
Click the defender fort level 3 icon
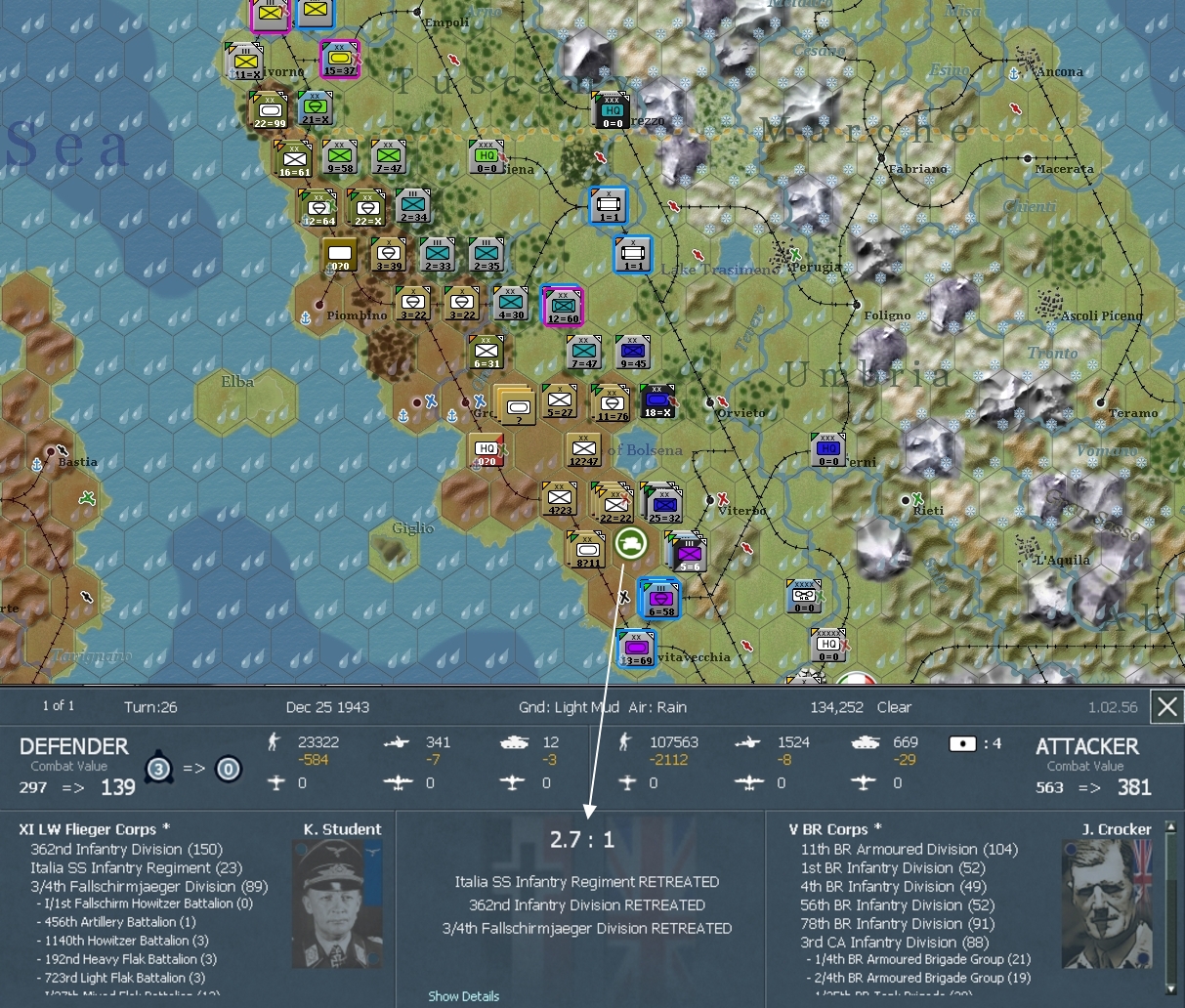159,768
